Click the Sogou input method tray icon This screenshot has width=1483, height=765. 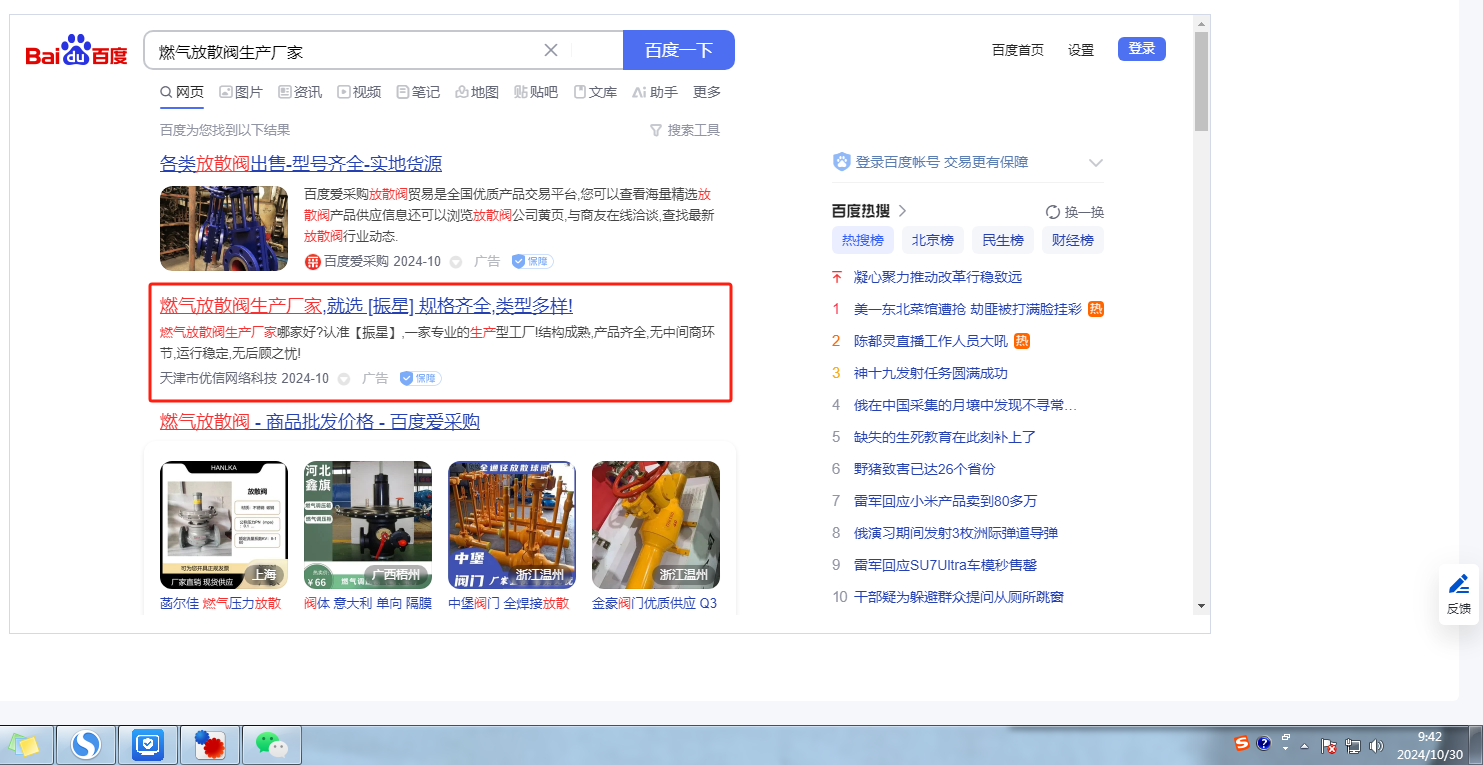[1242, 744]
